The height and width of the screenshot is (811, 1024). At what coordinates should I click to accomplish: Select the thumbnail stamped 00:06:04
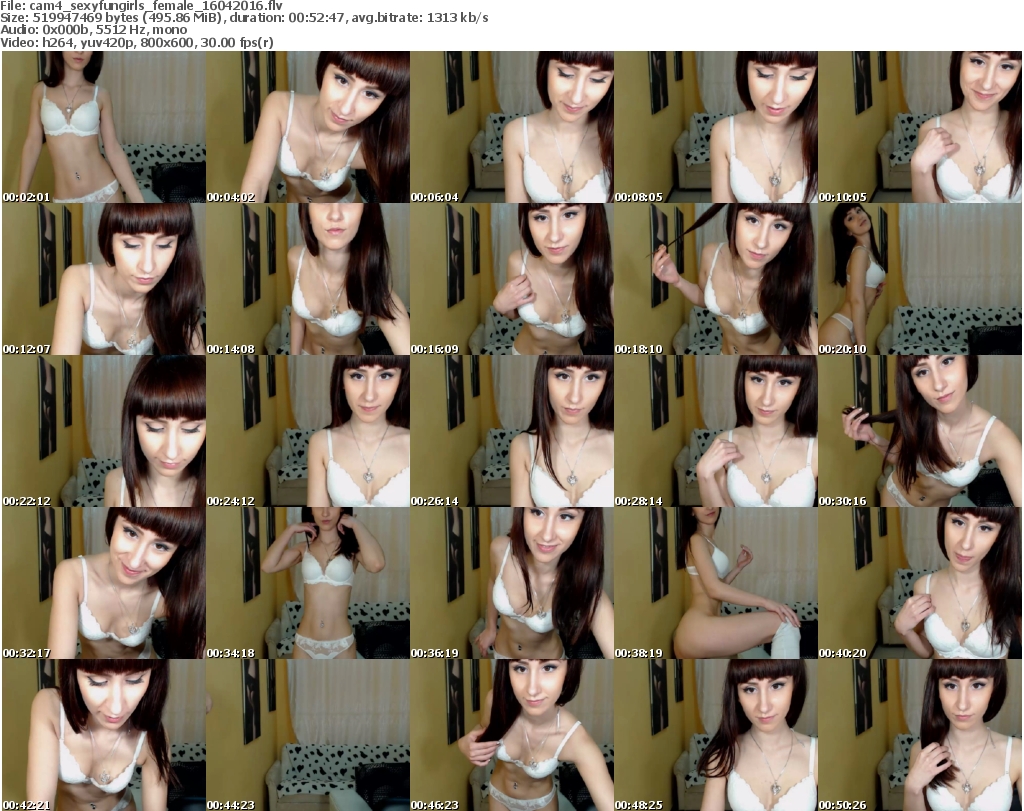pyautogui.click(x=512, y=127)
